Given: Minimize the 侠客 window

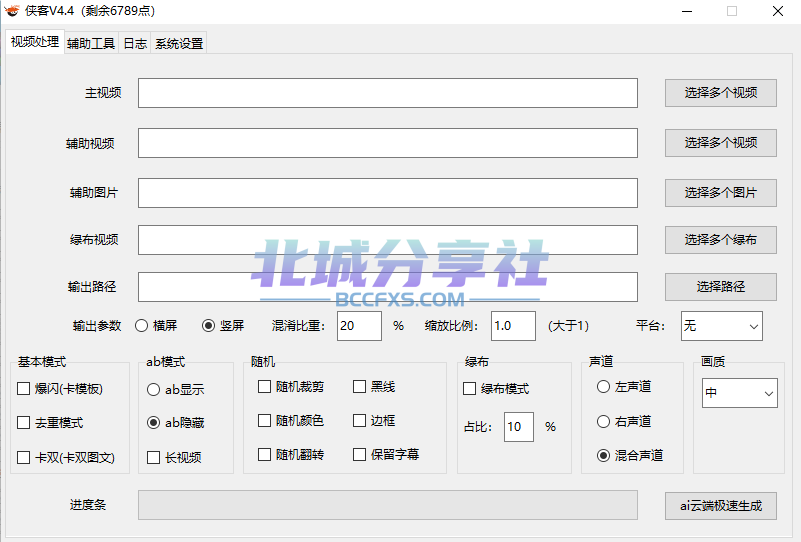Looking at the screenshot, I should tap(687, 11).
